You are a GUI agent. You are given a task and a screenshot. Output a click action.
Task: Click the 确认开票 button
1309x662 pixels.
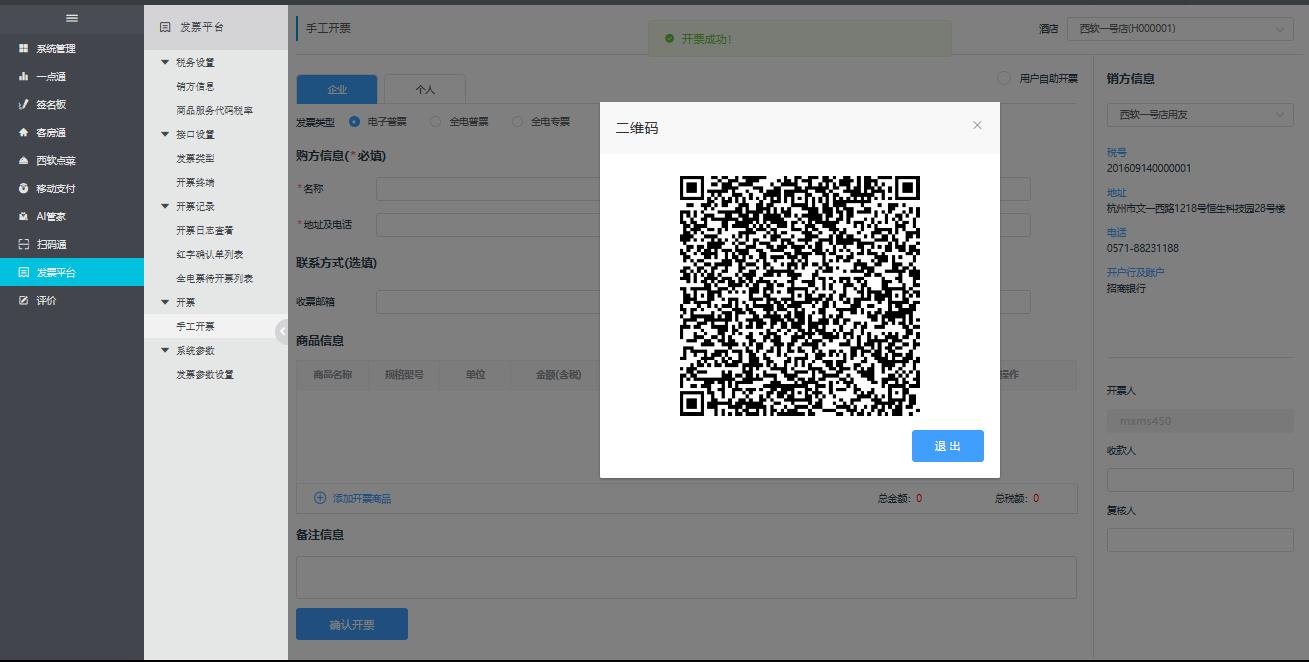tap(352, 624)
